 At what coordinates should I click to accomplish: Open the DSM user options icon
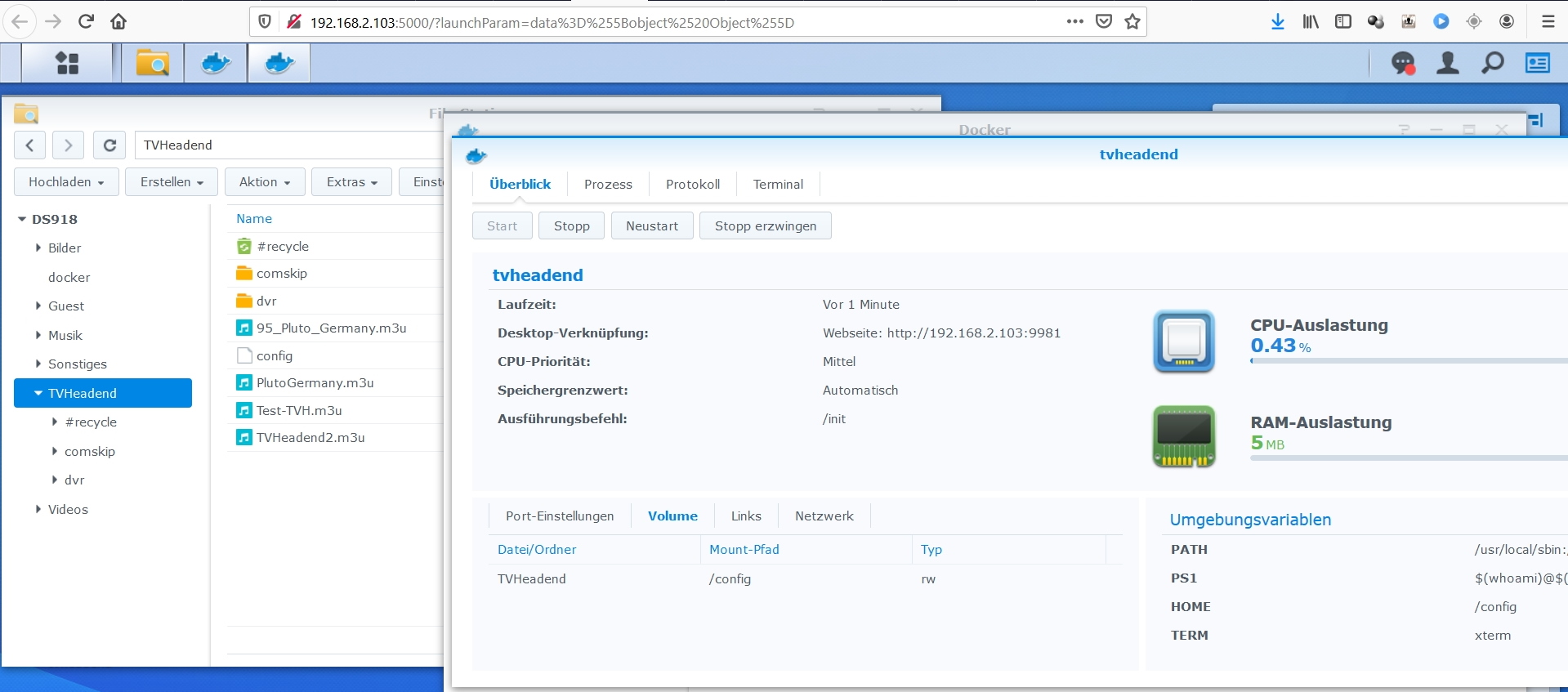click(x=1448, y=63)
